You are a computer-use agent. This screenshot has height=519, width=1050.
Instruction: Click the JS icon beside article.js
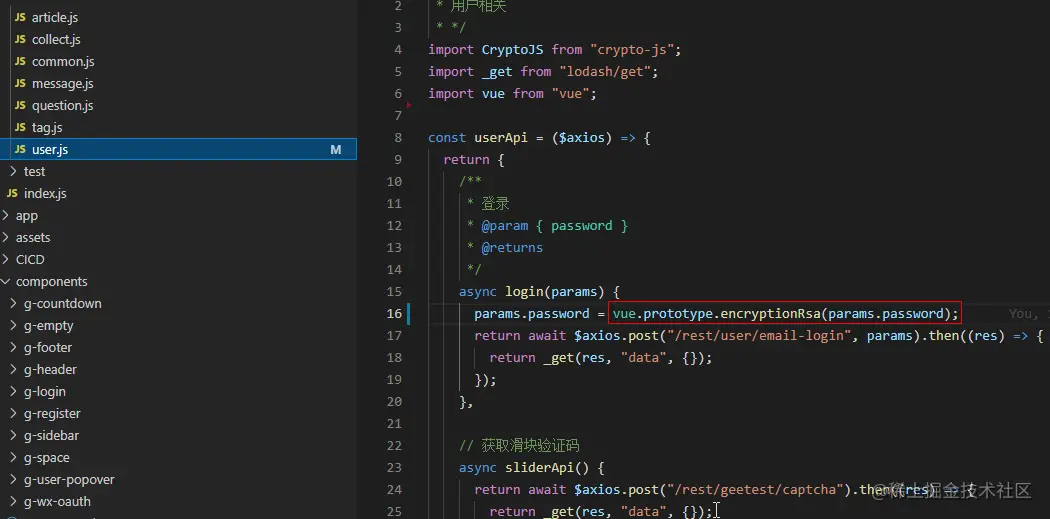point(20,17)
